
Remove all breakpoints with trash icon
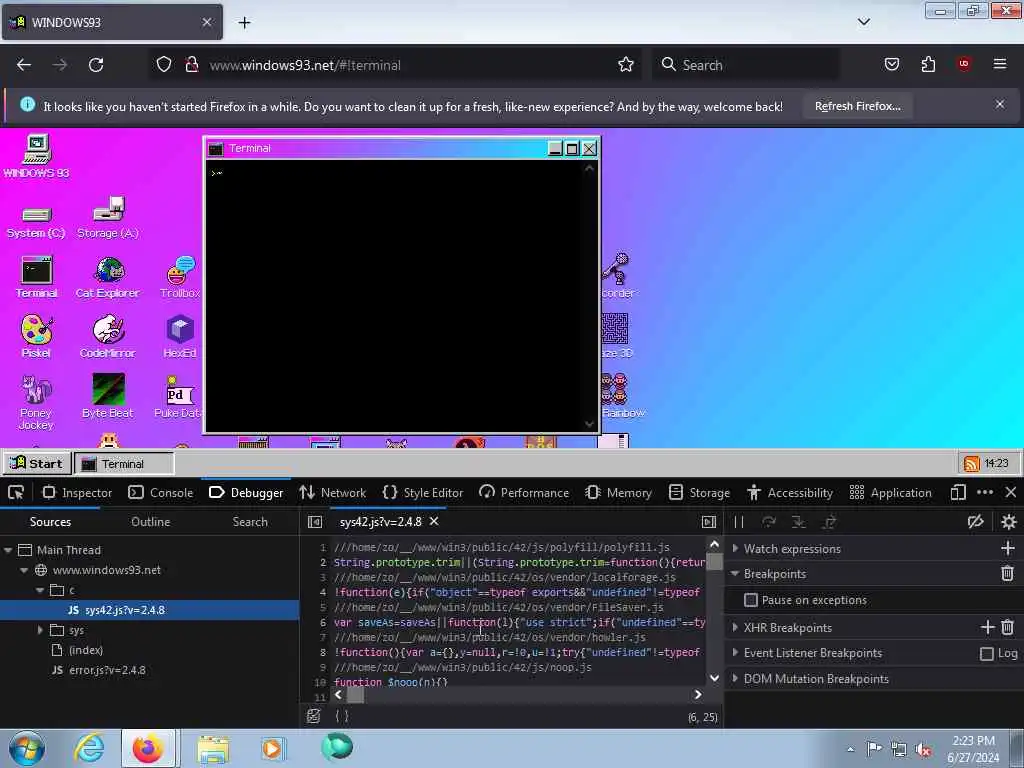(1008, 574)
